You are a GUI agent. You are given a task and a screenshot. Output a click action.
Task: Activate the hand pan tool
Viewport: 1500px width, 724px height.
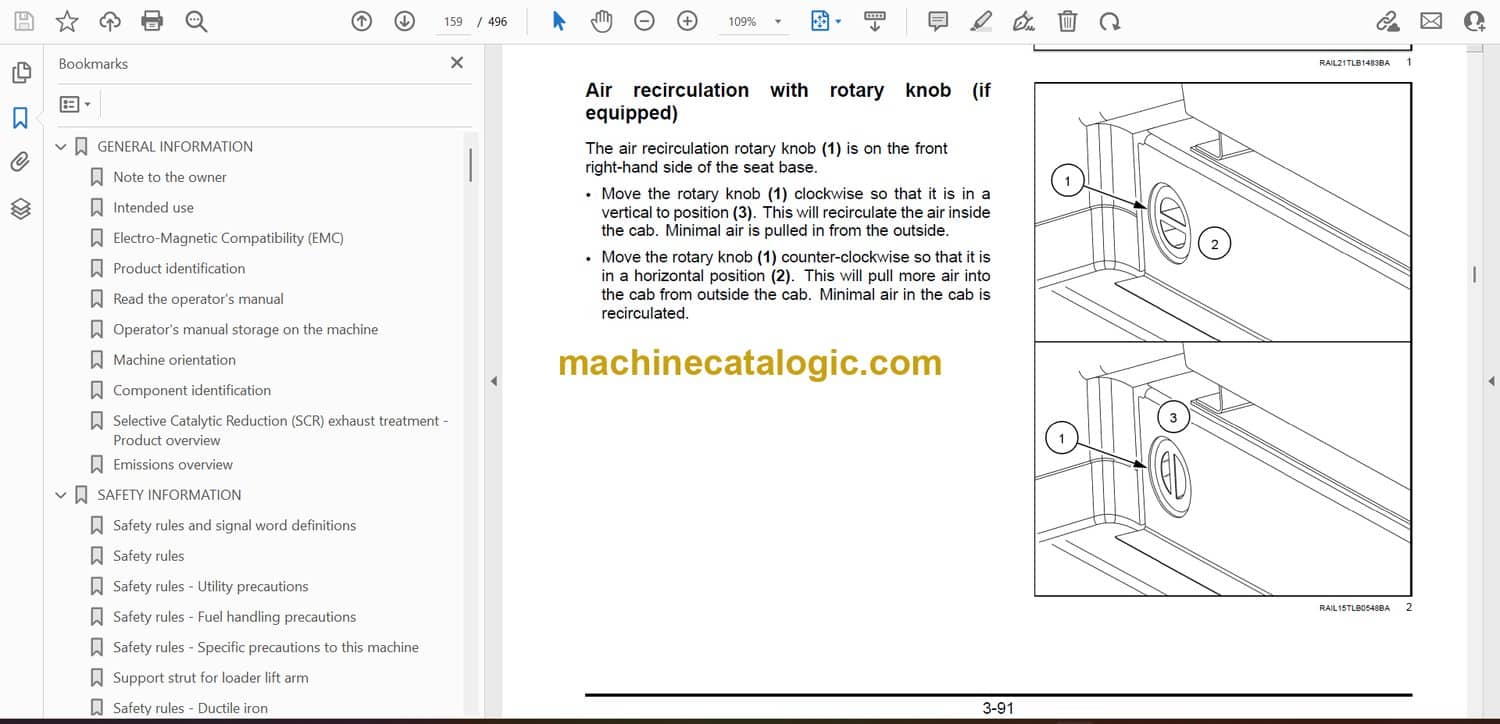tap(601, 21)
